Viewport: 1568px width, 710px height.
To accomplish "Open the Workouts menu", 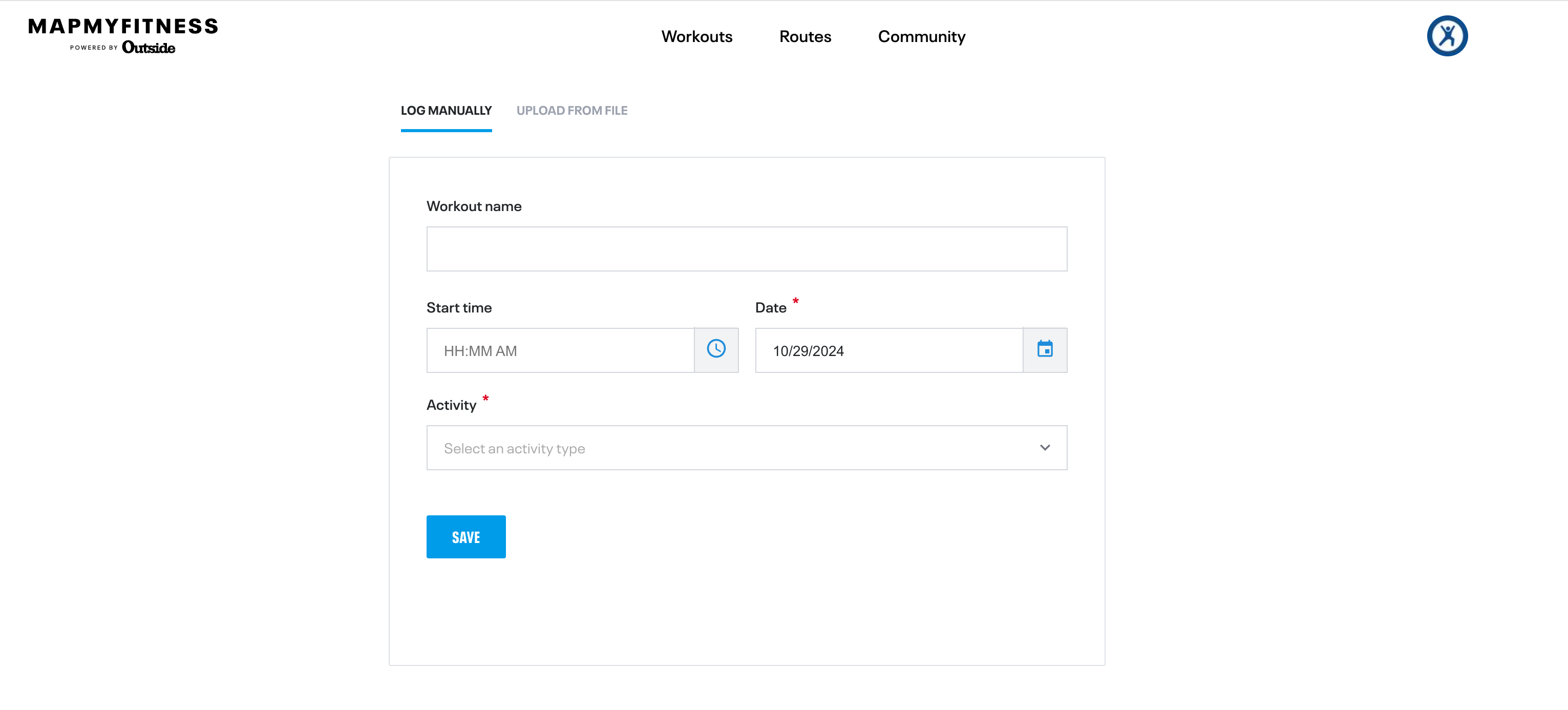I will click(x=696, y=36).
